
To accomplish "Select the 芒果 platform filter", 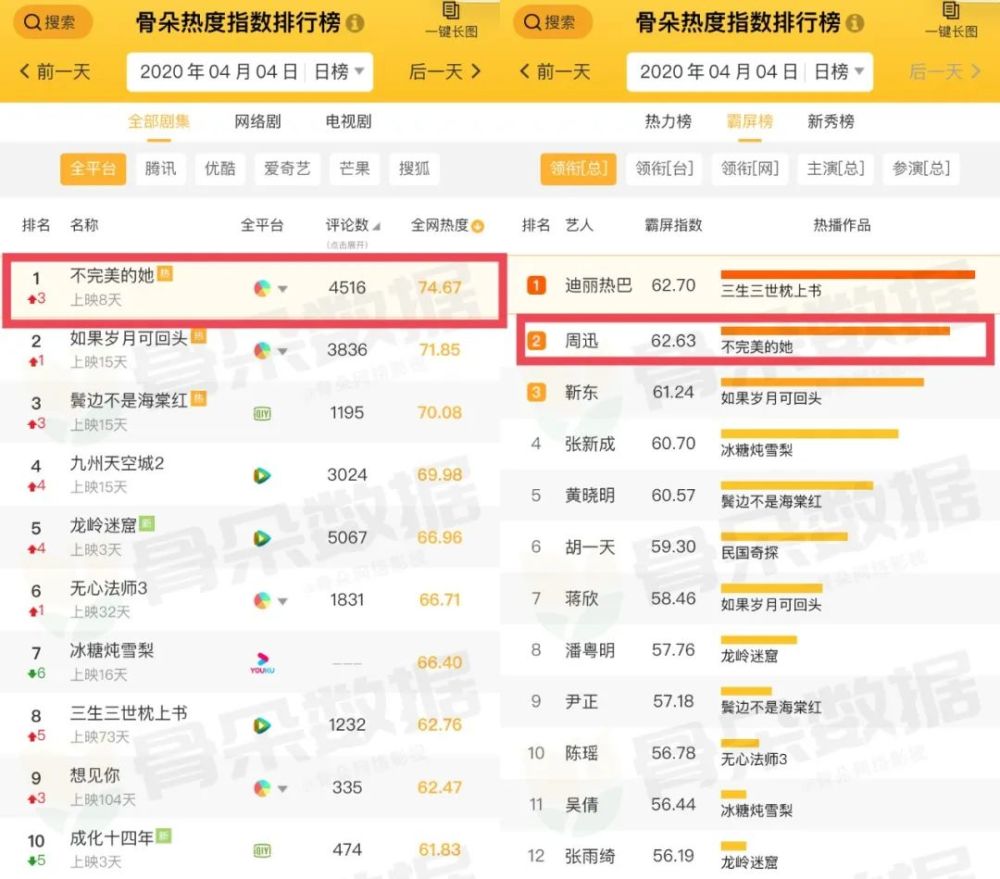I will [355, 169].
